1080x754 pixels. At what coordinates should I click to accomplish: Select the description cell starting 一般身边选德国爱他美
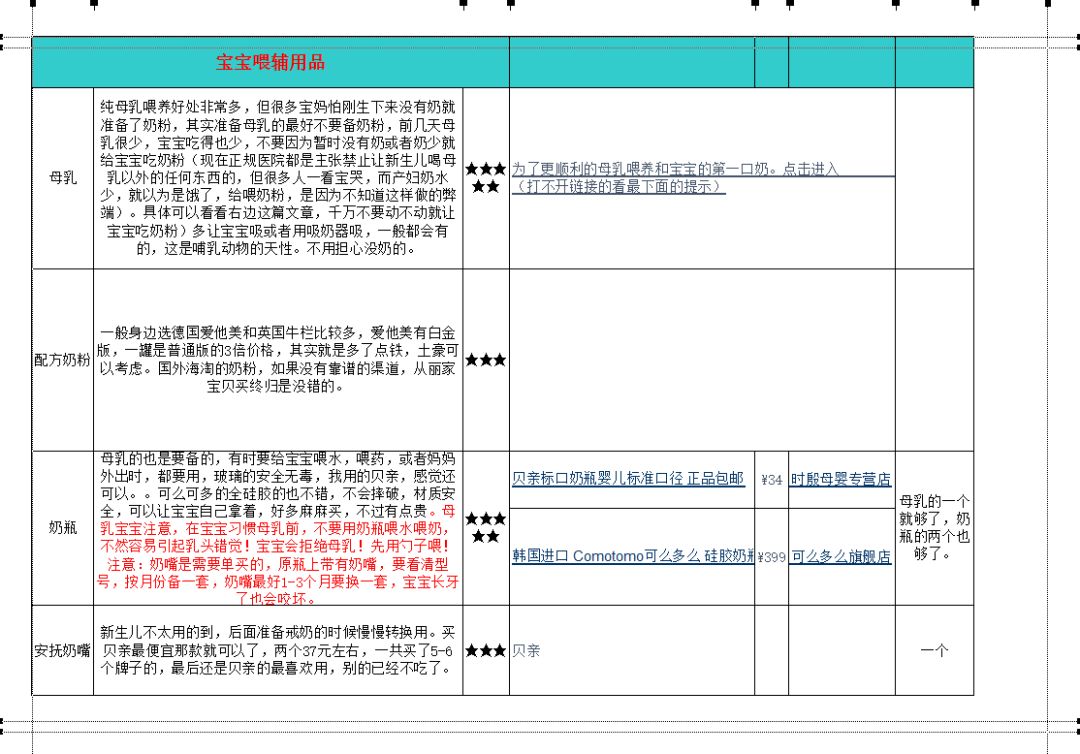click(x=278, y=360)
